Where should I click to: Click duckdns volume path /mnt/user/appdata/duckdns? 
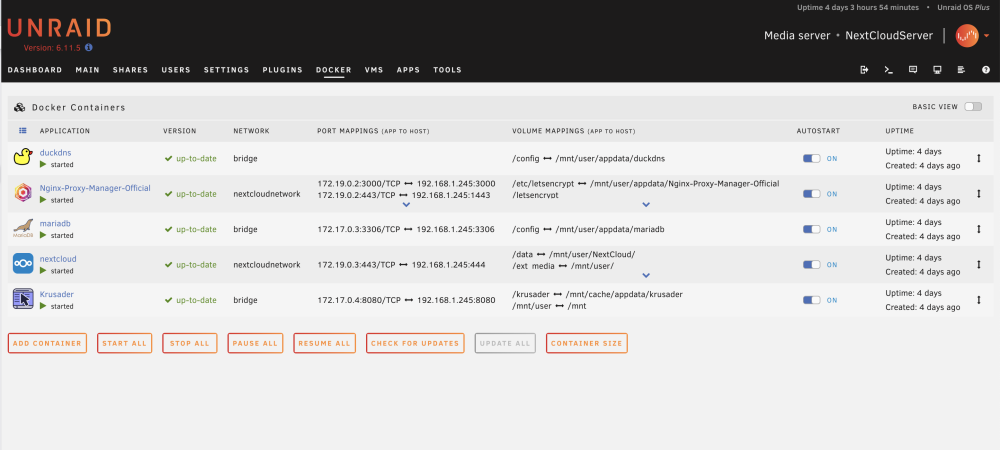610,158
